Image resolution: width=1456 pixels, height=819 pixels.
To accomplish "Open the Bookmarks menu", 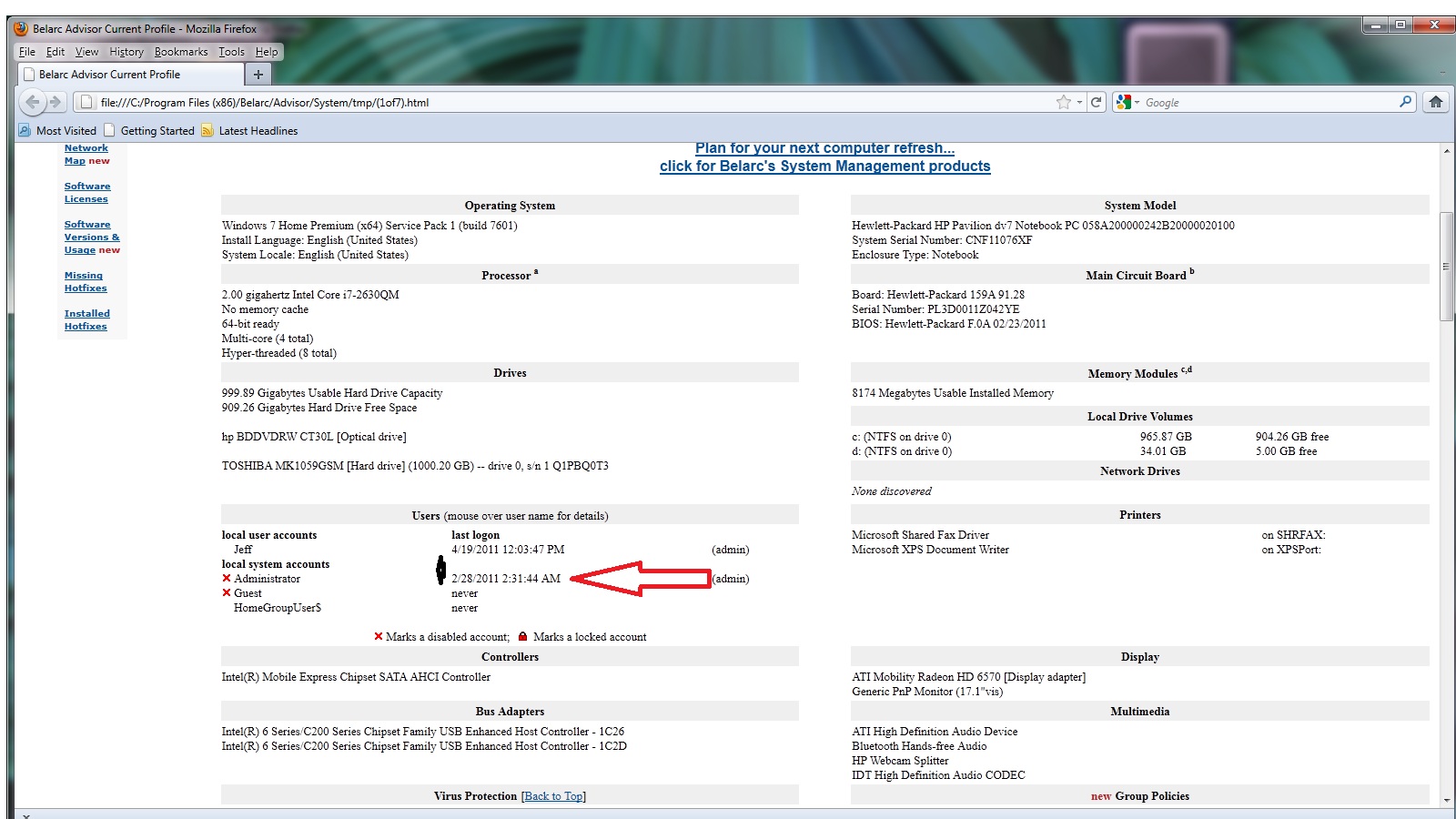I will tap(181, 52).
